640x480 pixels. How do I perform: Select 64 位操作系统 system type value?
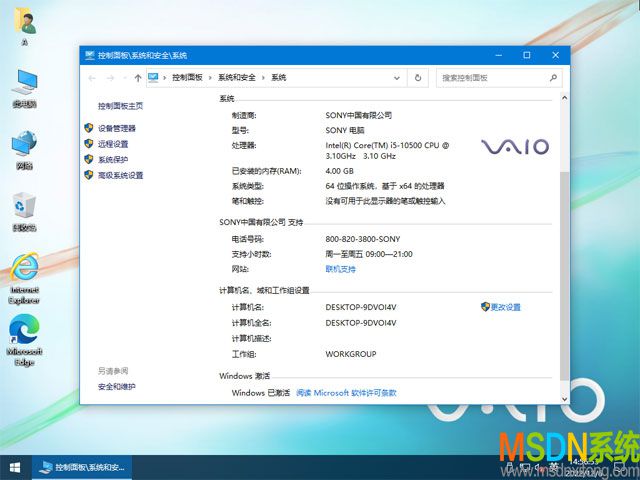[x=385, y=186]
